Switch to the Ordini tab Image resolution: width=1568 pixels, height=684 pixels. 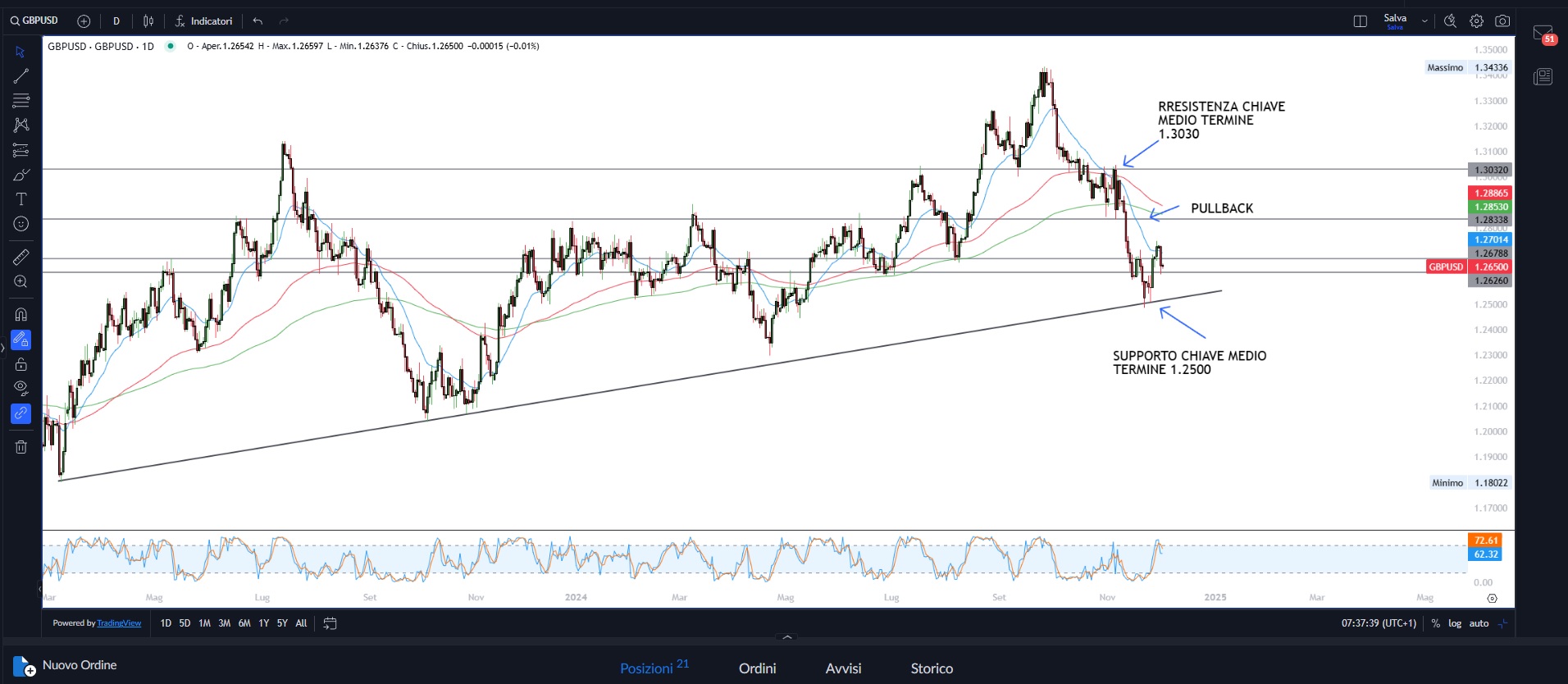(757, 668)
